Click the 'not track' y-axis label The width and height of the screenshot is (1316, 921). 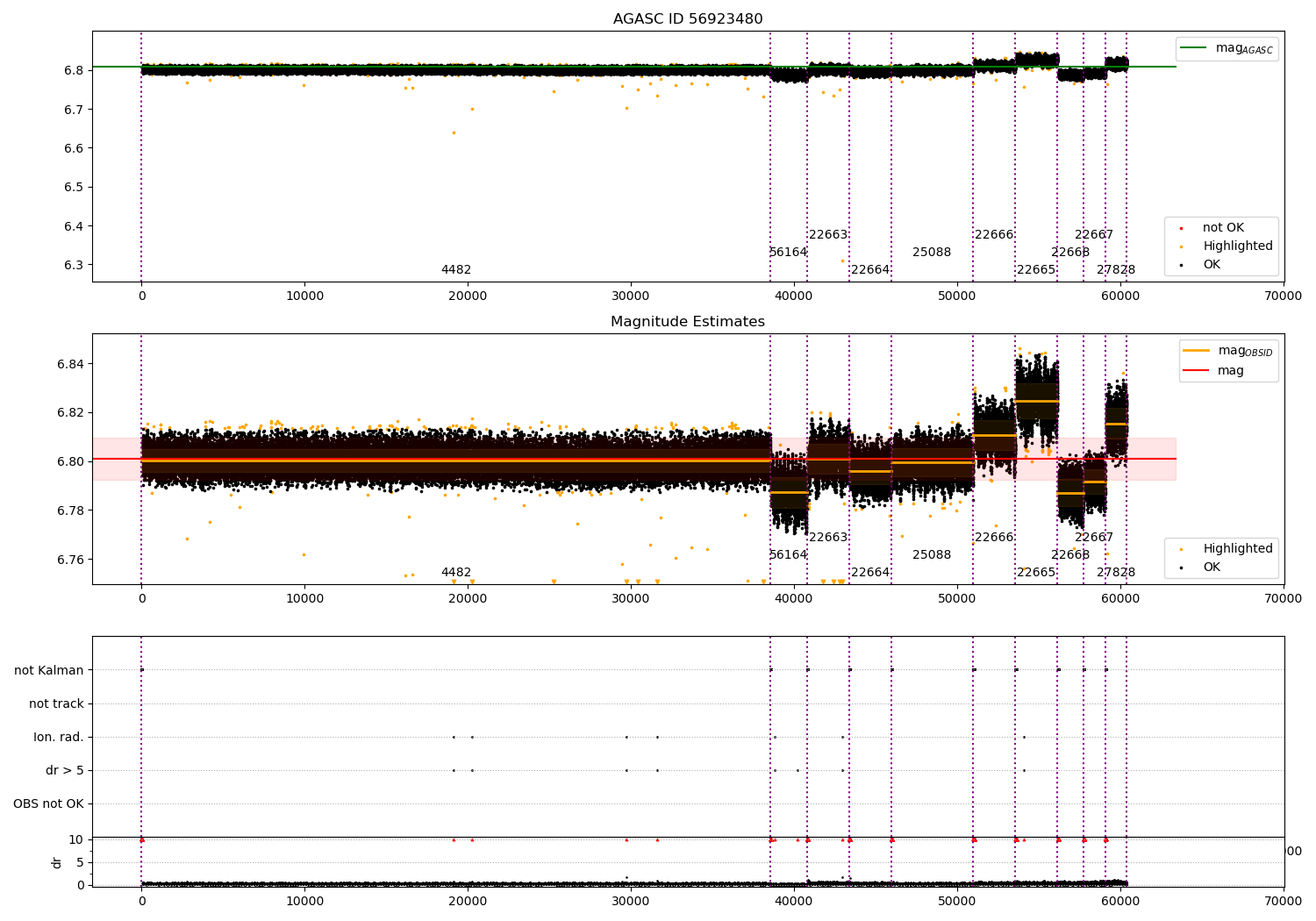point(56,704)
